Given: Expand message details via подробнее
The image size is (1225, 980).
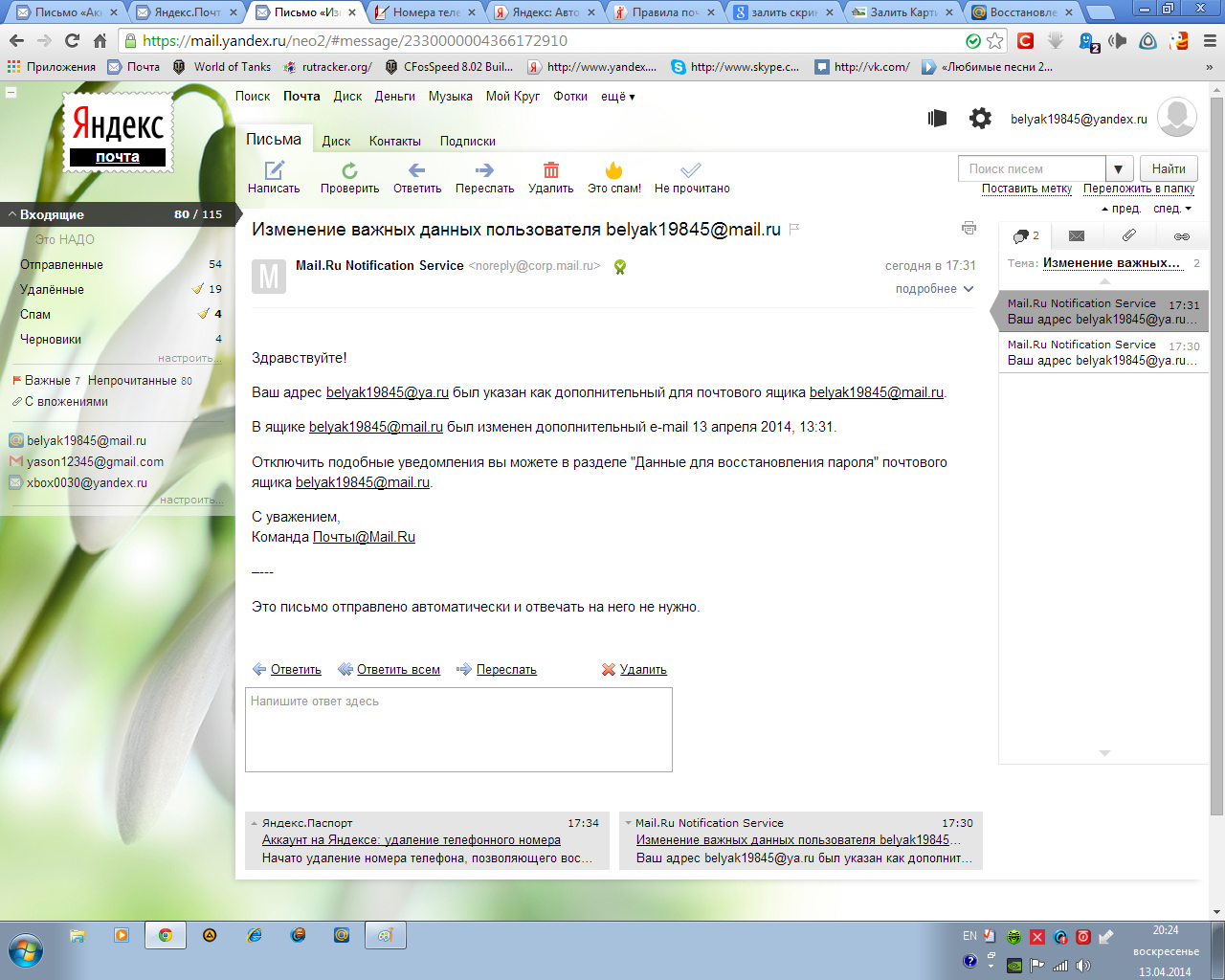Looking at the screenshot, I should [934, 288].
